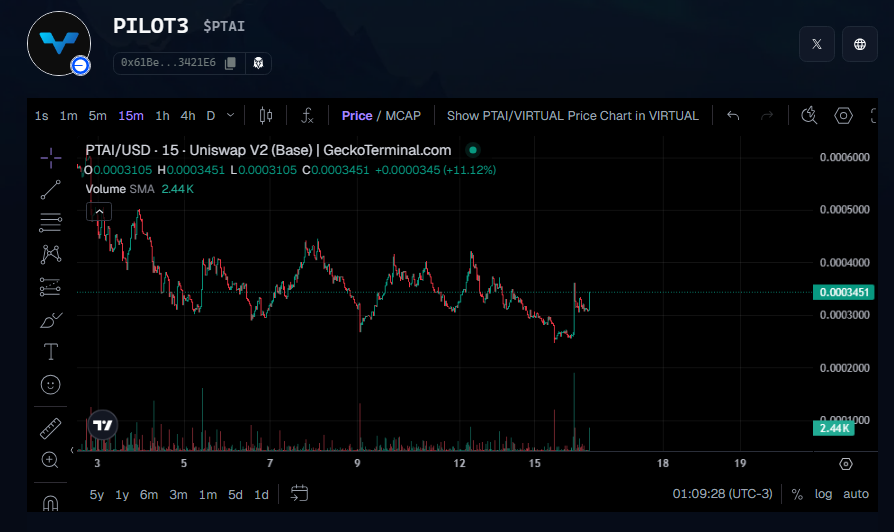Undo the last chart action
The width and height of the screenshot is (894, 532).
pos(733,116)
